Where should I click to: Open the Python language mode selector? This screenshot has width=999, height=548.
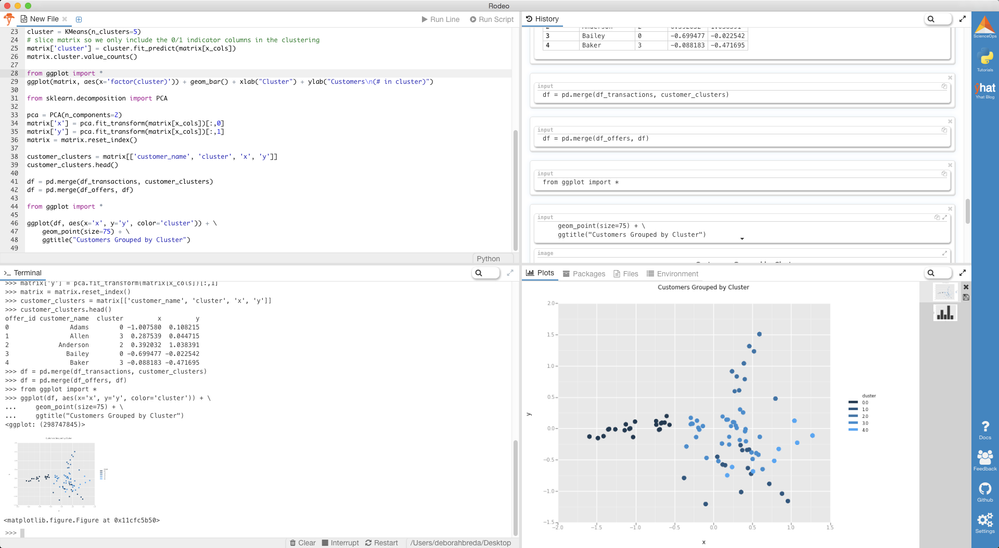pyautogui.click(x=488, y=259)
